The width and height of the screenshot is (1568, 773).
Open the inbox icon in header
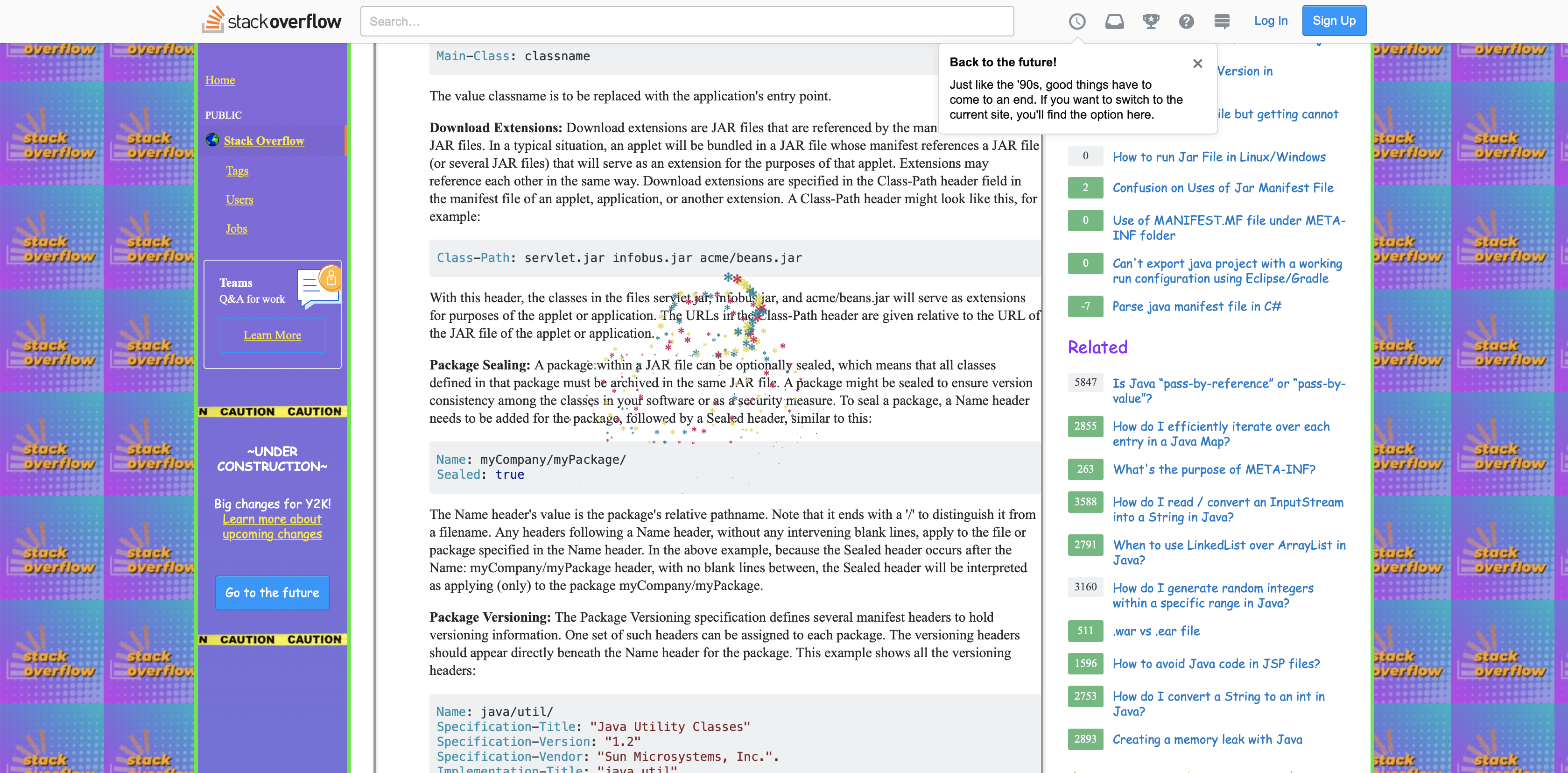coord(1114,21)
